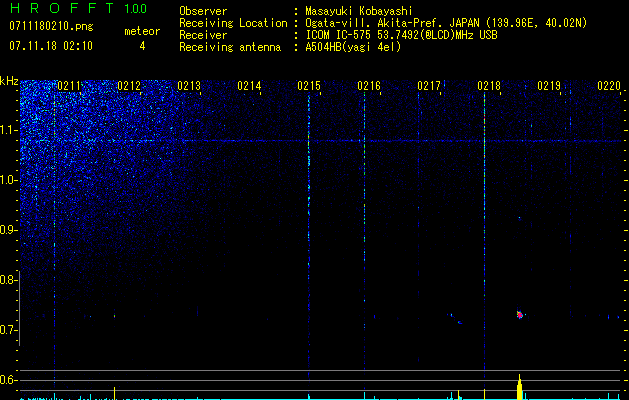
Task: Click the 0218 time marker
Action: coord(489,85)
